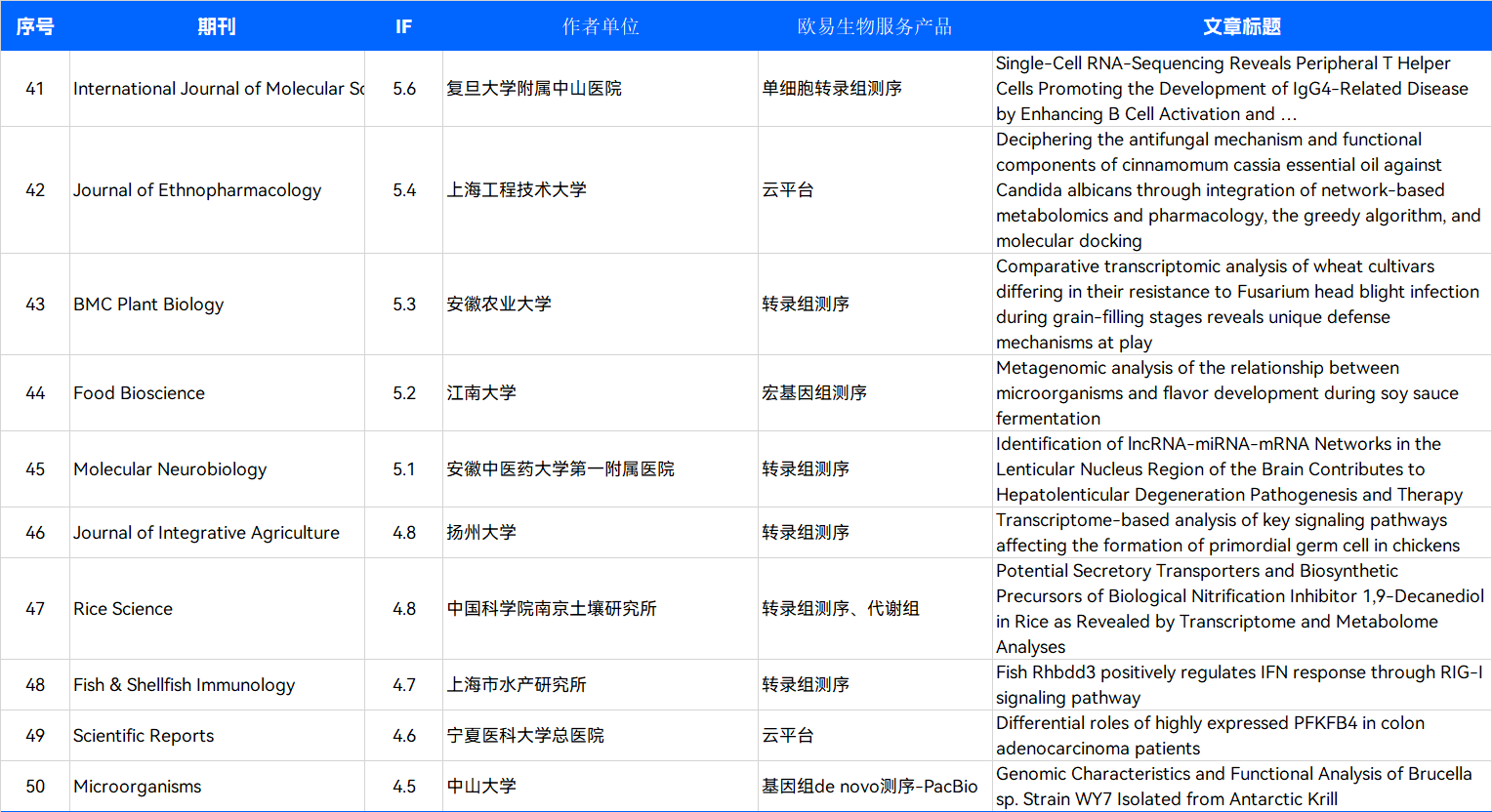
Task: Select the Comparative transcriptomic analysis of wheat title
Action: point(1242,304)
